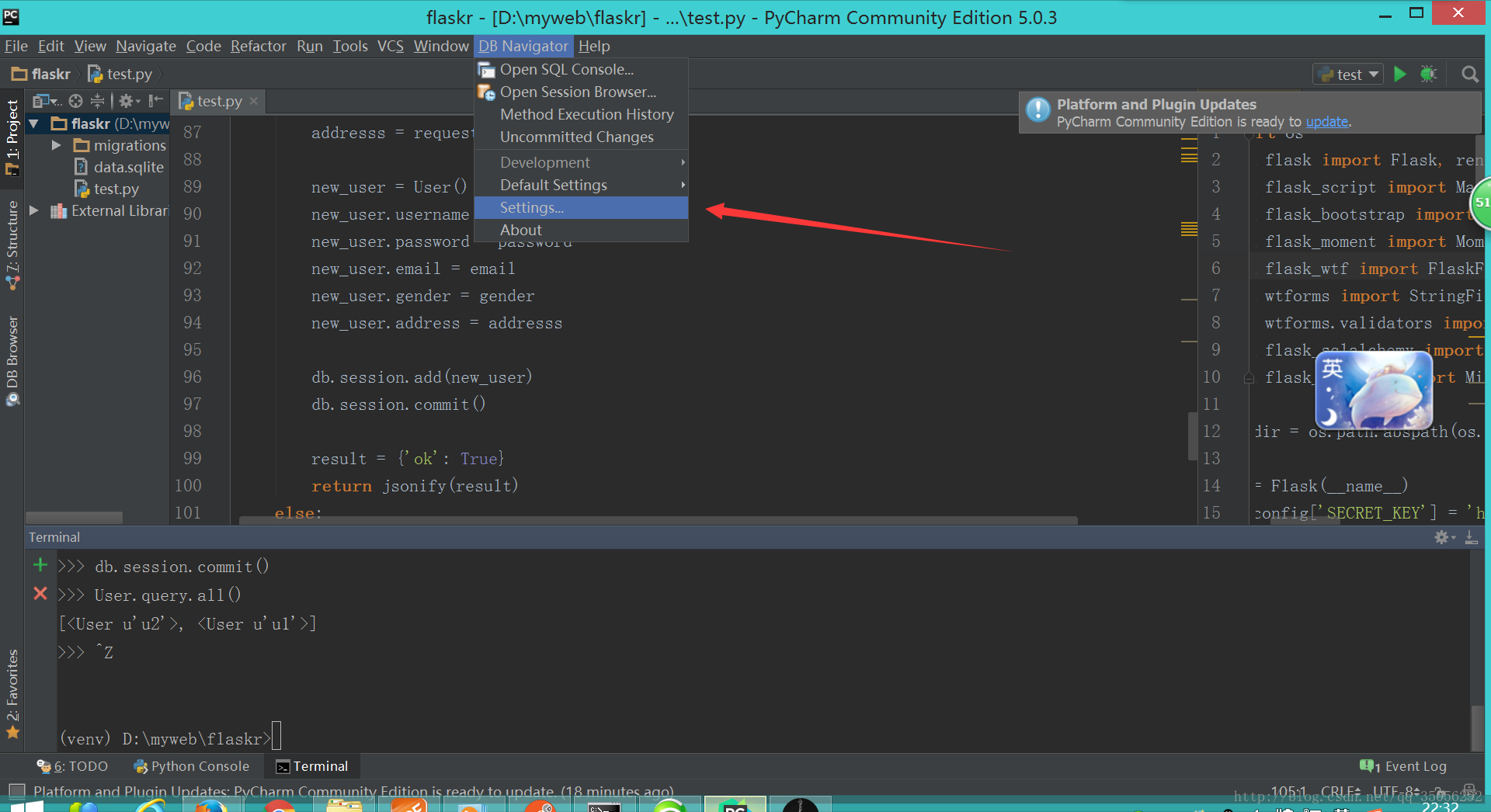
Task: Toggle tool window buttons in status bar corner
Action: (x=16, y=791)
